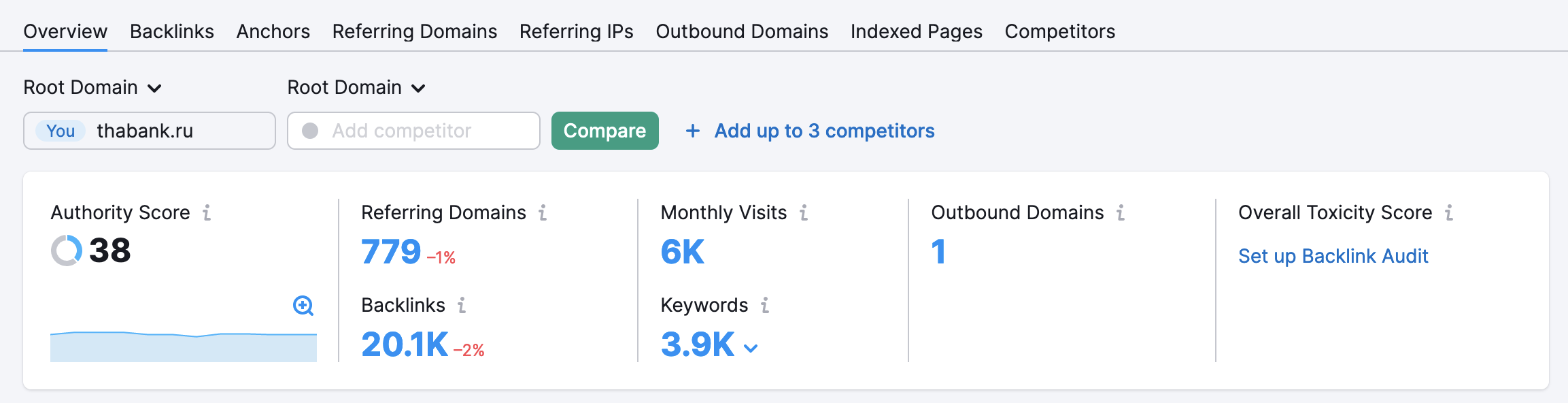This screenshot has width=1568, height=403.
Task: Open the competitor Root Domain dropdown
Action: click(x=356, y=88)
